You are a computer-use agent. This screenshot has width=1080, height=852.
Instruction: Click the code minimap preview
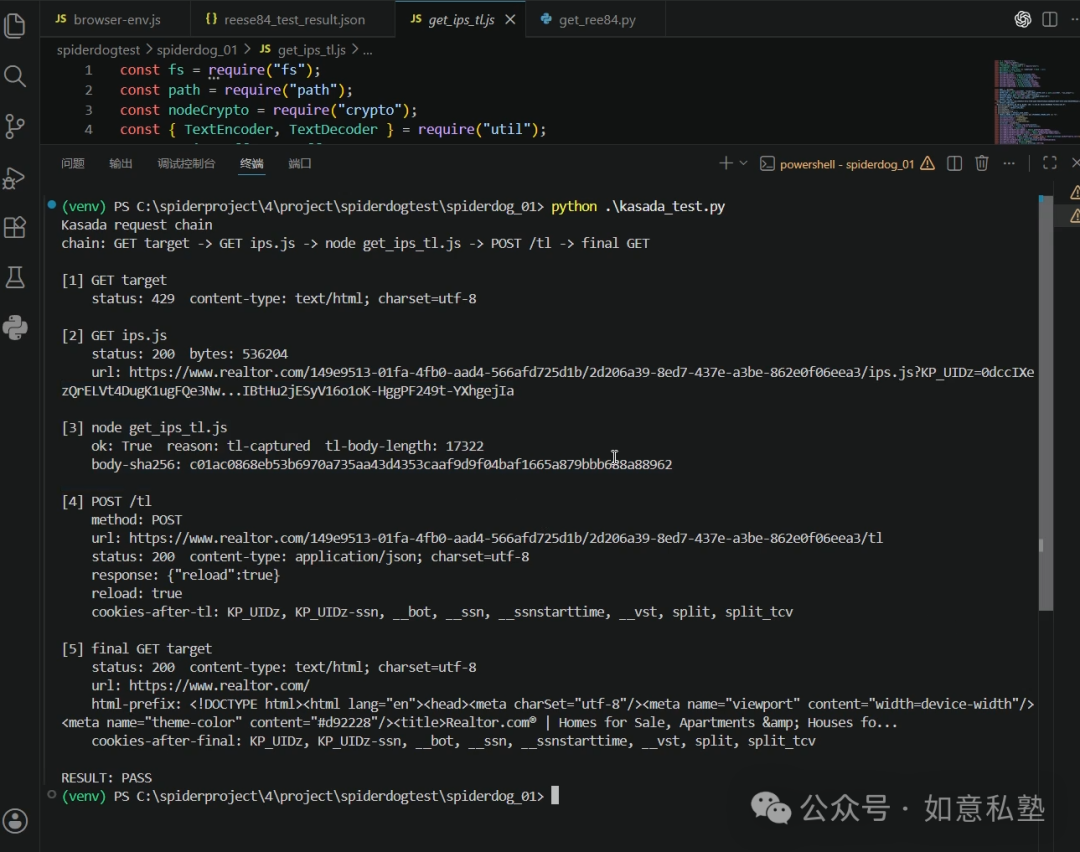pos(1035,101)
